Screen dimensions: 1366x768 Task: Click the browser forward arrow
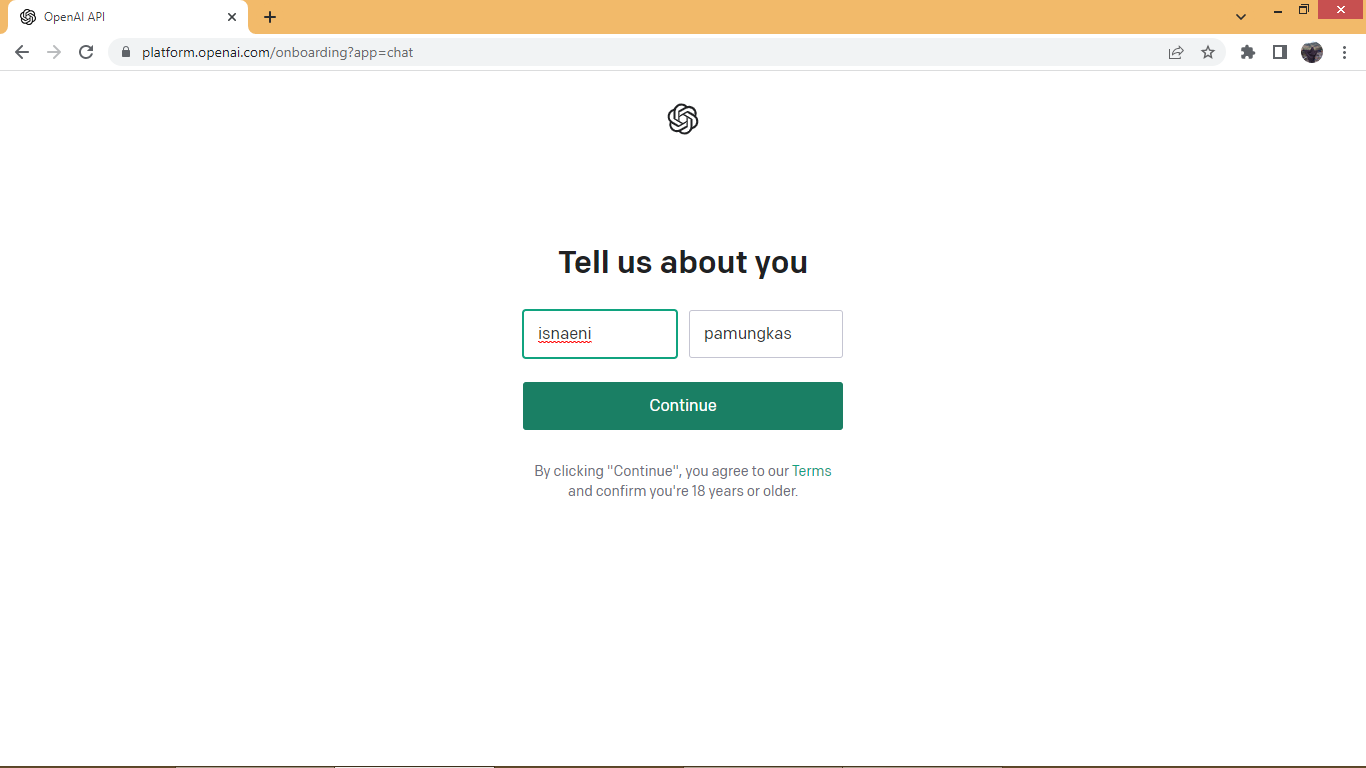point(54,52)
